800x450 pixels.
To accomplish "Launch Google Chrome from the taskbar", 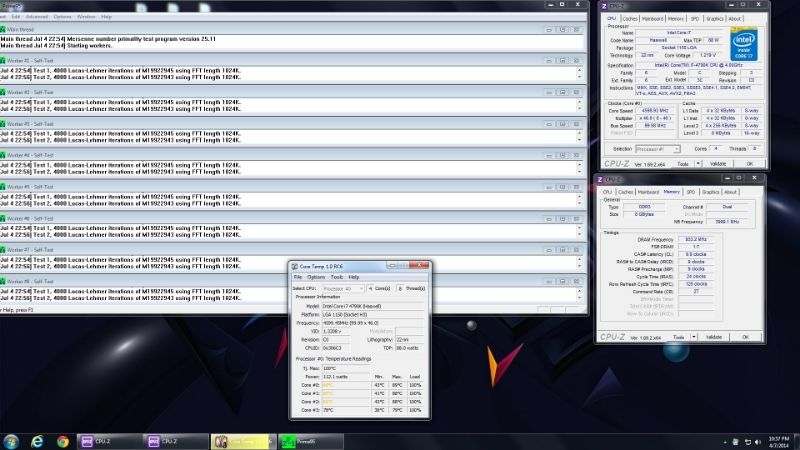I will click(x=63, y=441).
